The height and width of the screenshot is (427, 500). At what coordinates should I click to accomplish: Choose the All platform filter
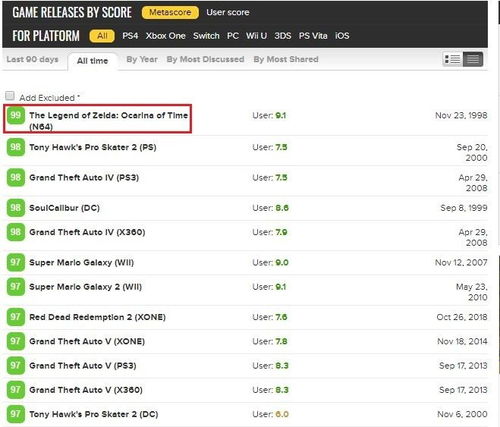click(x=102, y=36)
